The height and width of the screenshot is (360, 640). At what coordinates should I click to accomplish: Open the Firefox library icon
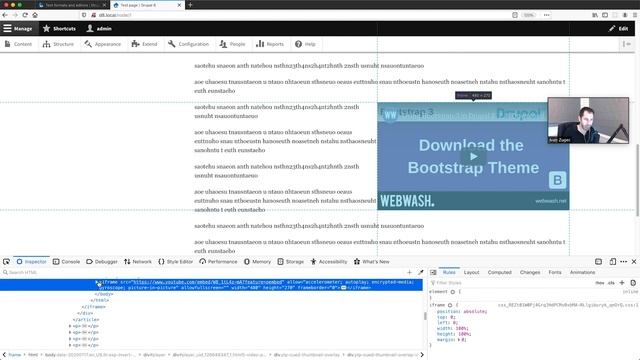pos(595,15)
